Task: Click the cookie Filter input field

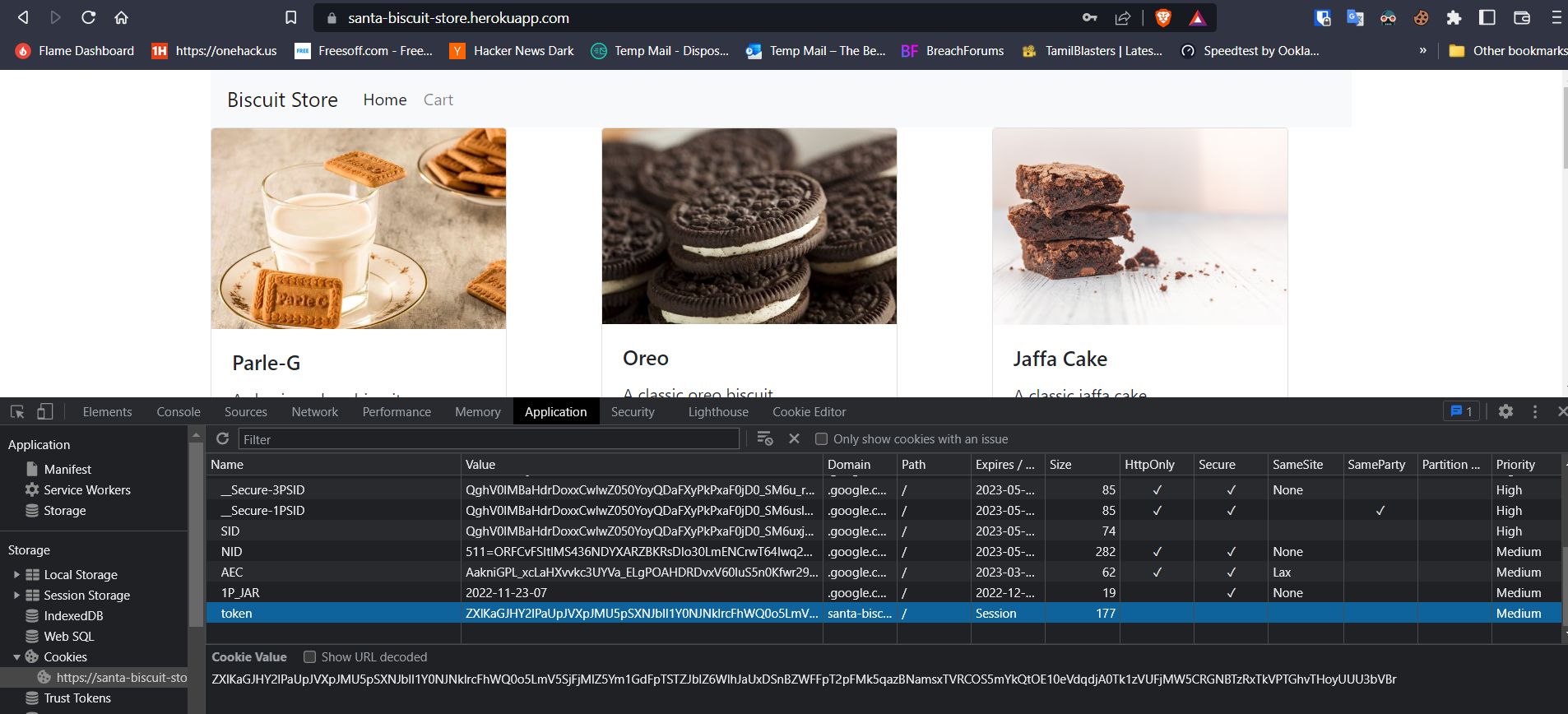Action: [489, 439]
